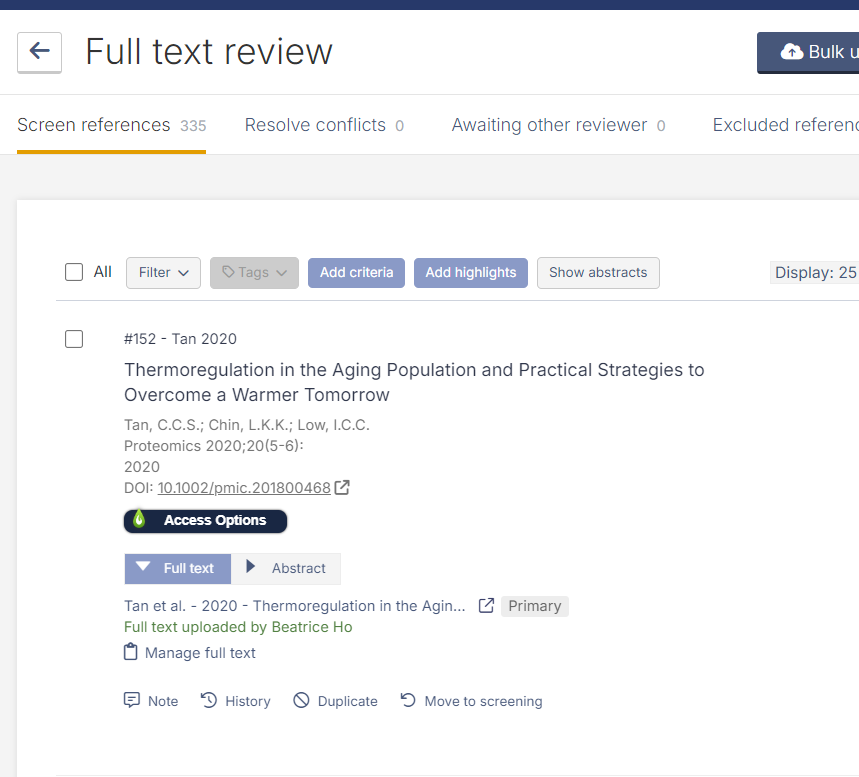This screenshot has height=777, width=859.
Task: Open the Awaiting other reviewer tab
Action: [558, 125]
